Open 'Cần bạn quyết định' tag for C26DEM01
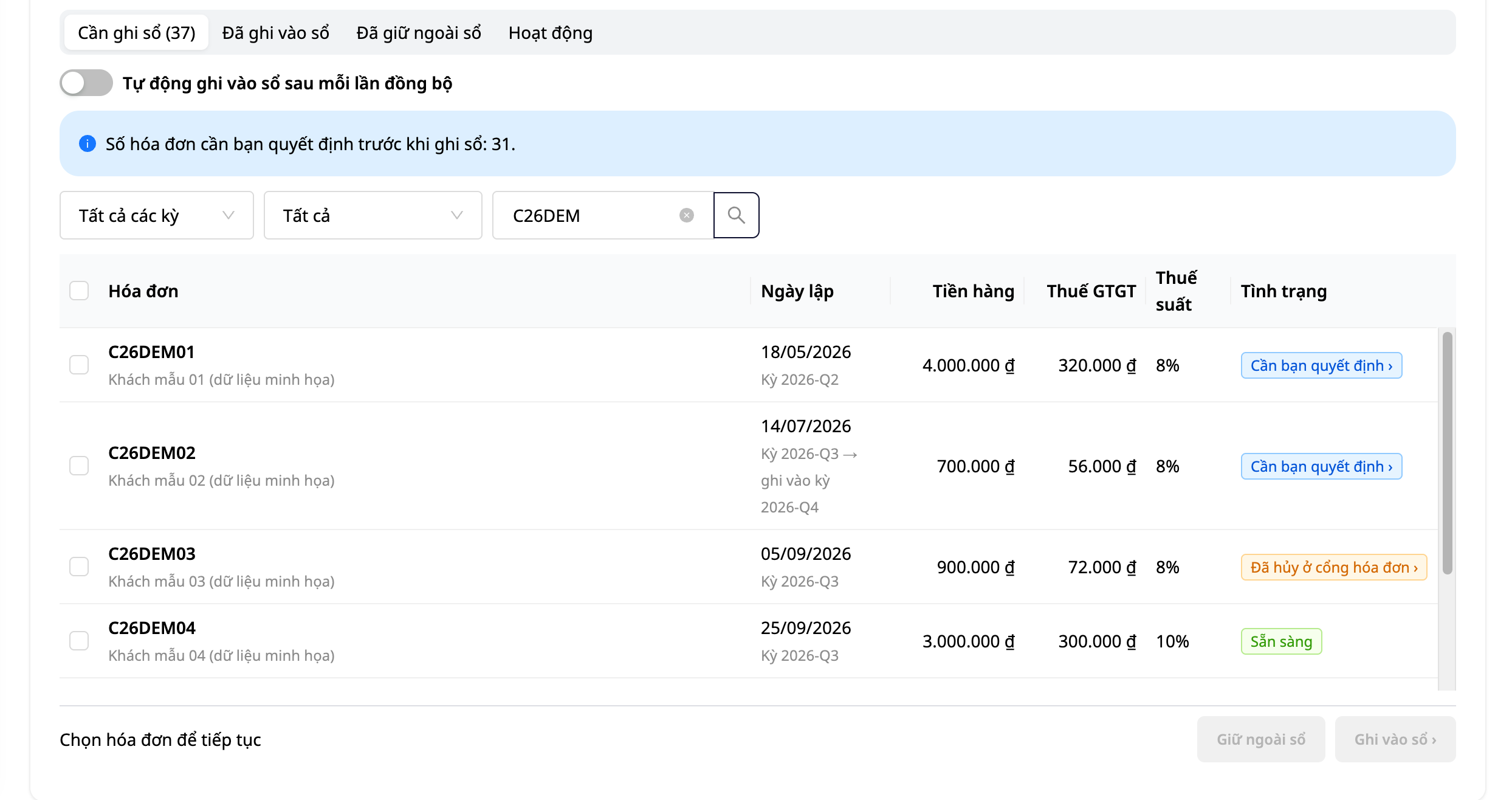The width and height of the screenshot is (1512, 800). (x=1321, y=365)
